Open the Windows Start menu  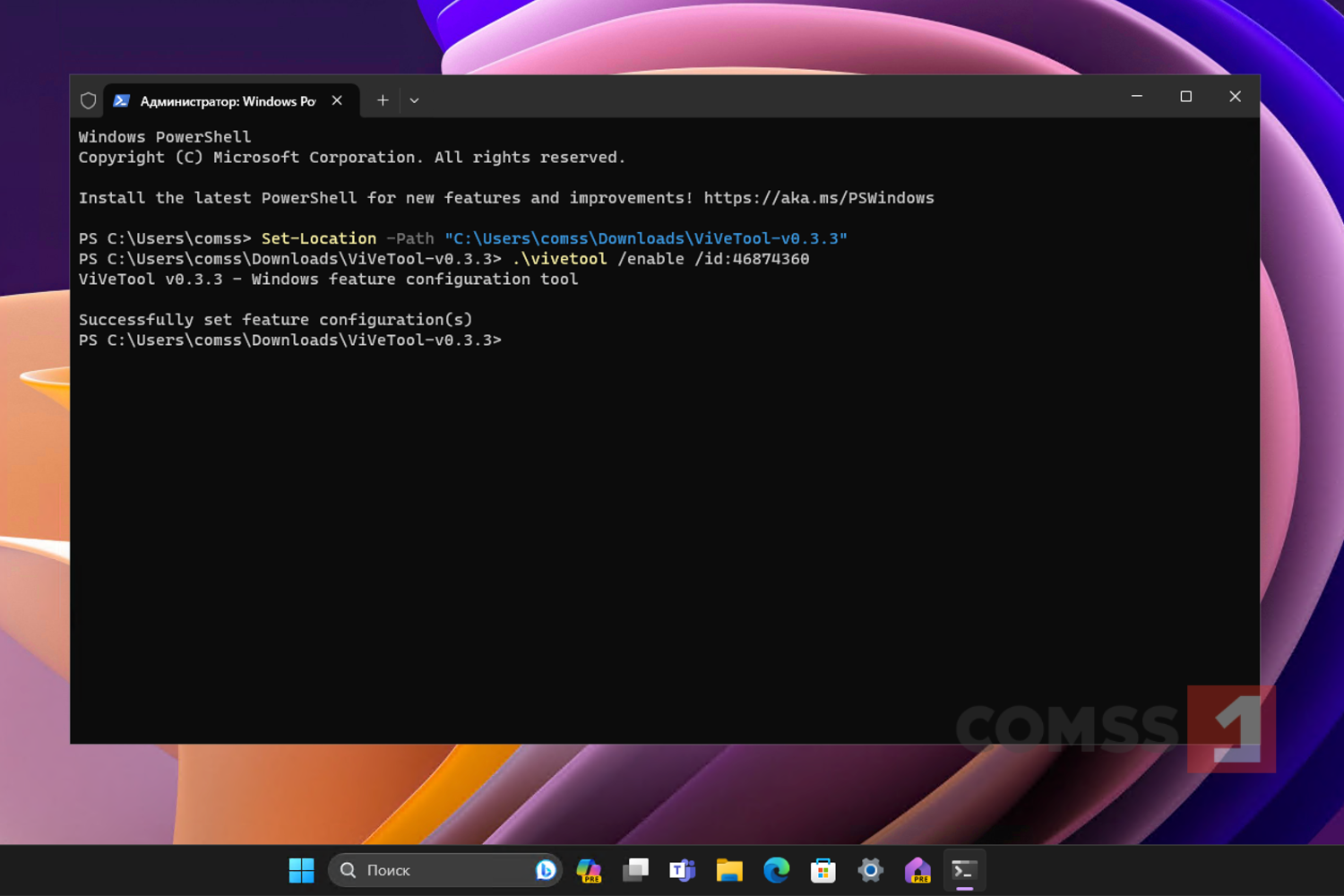pos(302,870)
